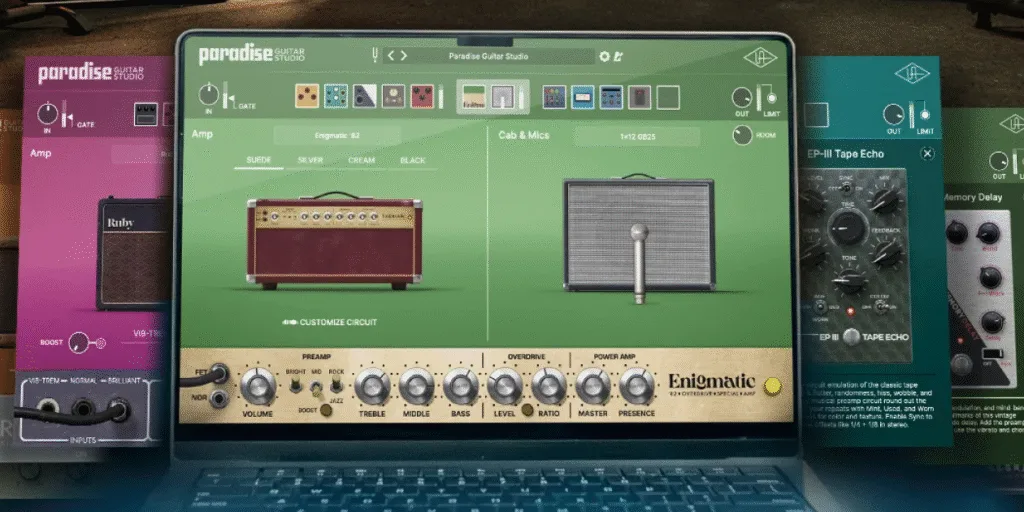Click the ROOM knob in Cab & Mics
Screen dimensions: 1024x512
(x=742, y=135)
